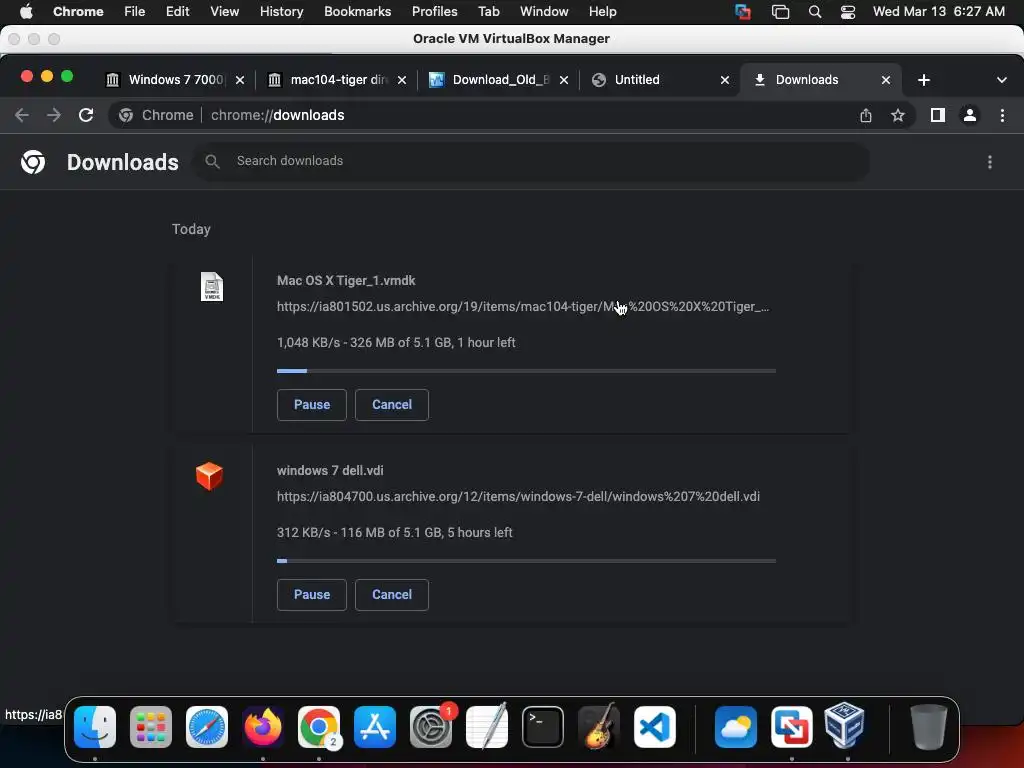Pause the Mac OS X Tiger download
This screenshot has height=768, width=1024.
(312, 405)
